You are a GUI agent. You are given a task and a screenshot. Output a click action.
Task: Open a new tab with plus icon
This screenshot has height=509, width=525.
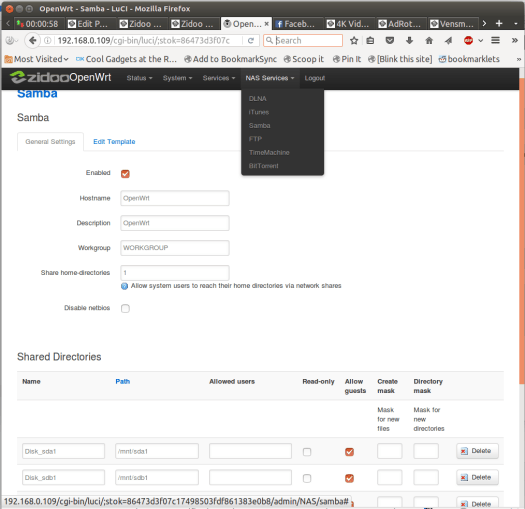tap(499, 23)
